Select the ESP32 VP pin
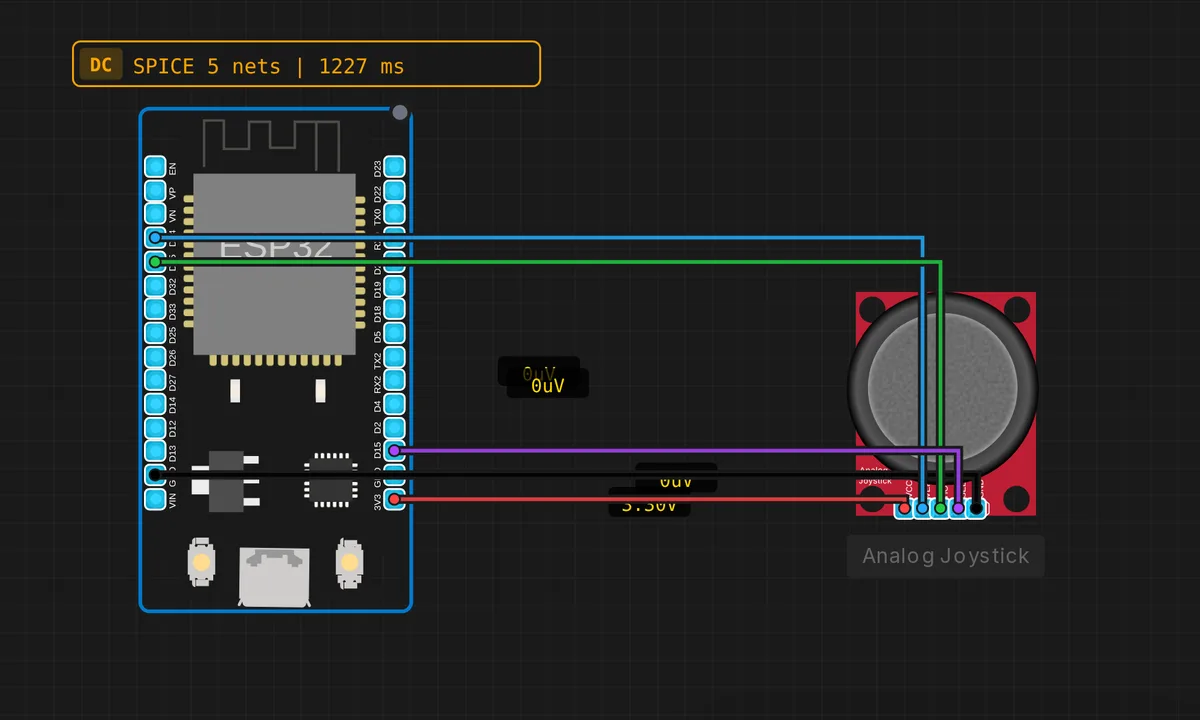Image resolution: width=1200 pixels, height=720 pixels. [x=155, y=190]
